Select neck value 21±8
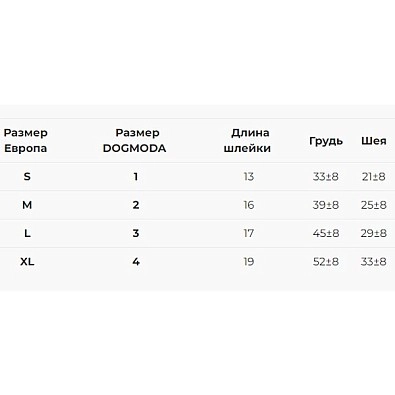395x395 pixels. pyautogui.click(x=374, y=176)
